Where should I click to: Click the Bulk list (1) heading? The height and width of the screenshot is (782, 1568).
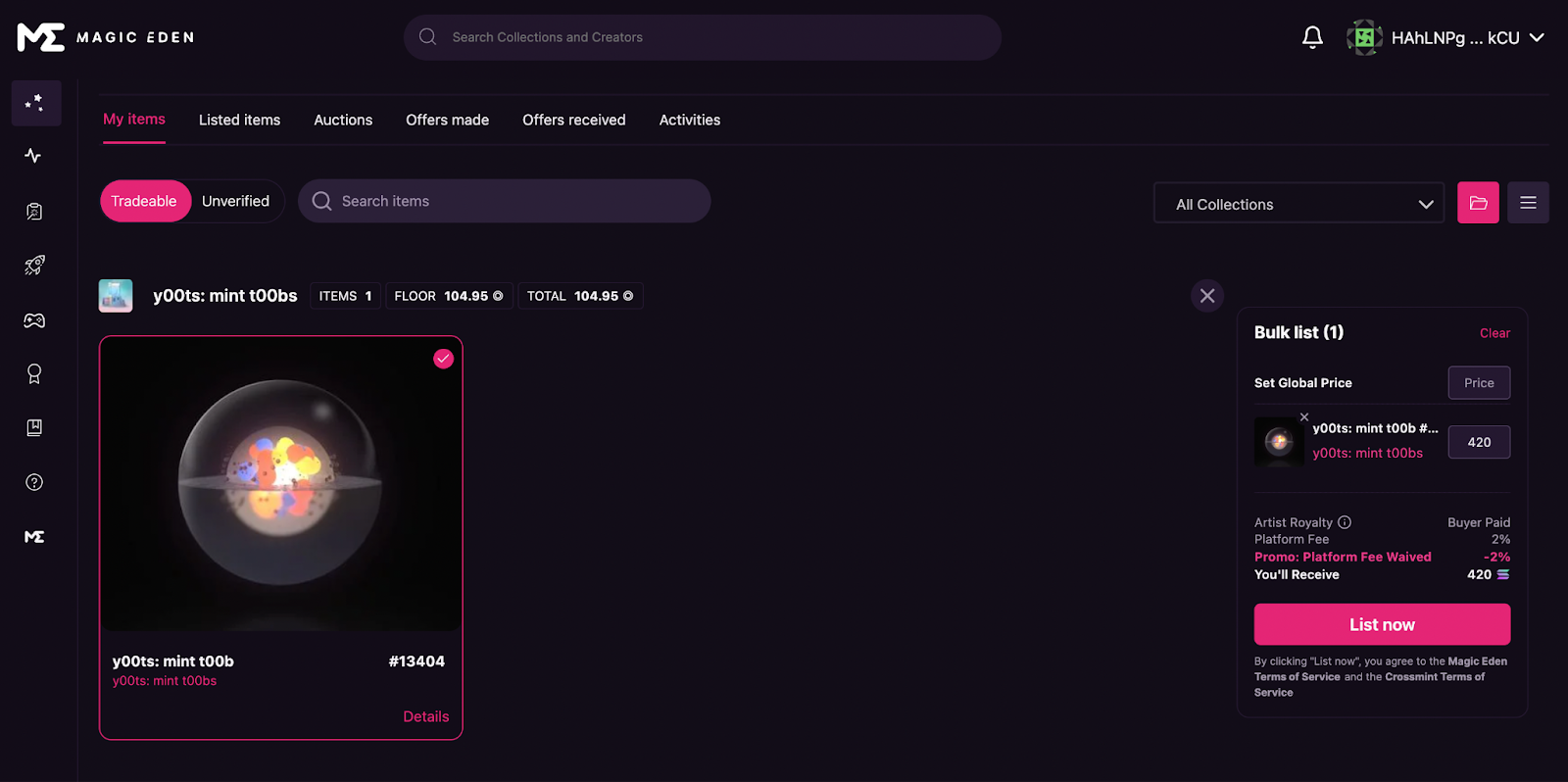tap(1298, 332)
